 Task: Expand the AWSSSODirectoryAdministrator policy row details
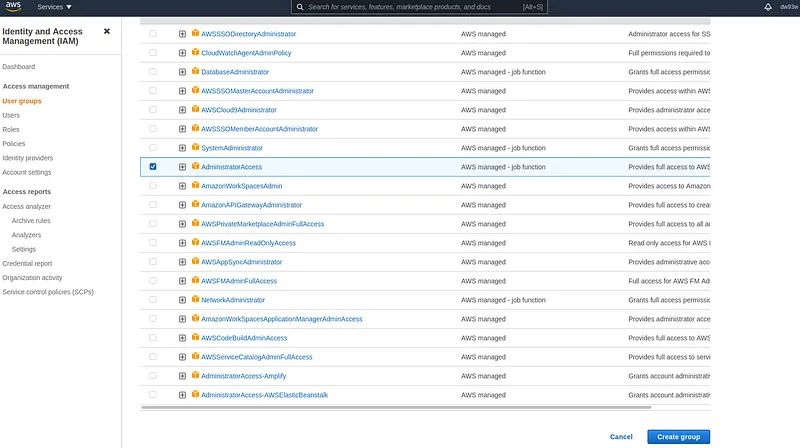182,34
